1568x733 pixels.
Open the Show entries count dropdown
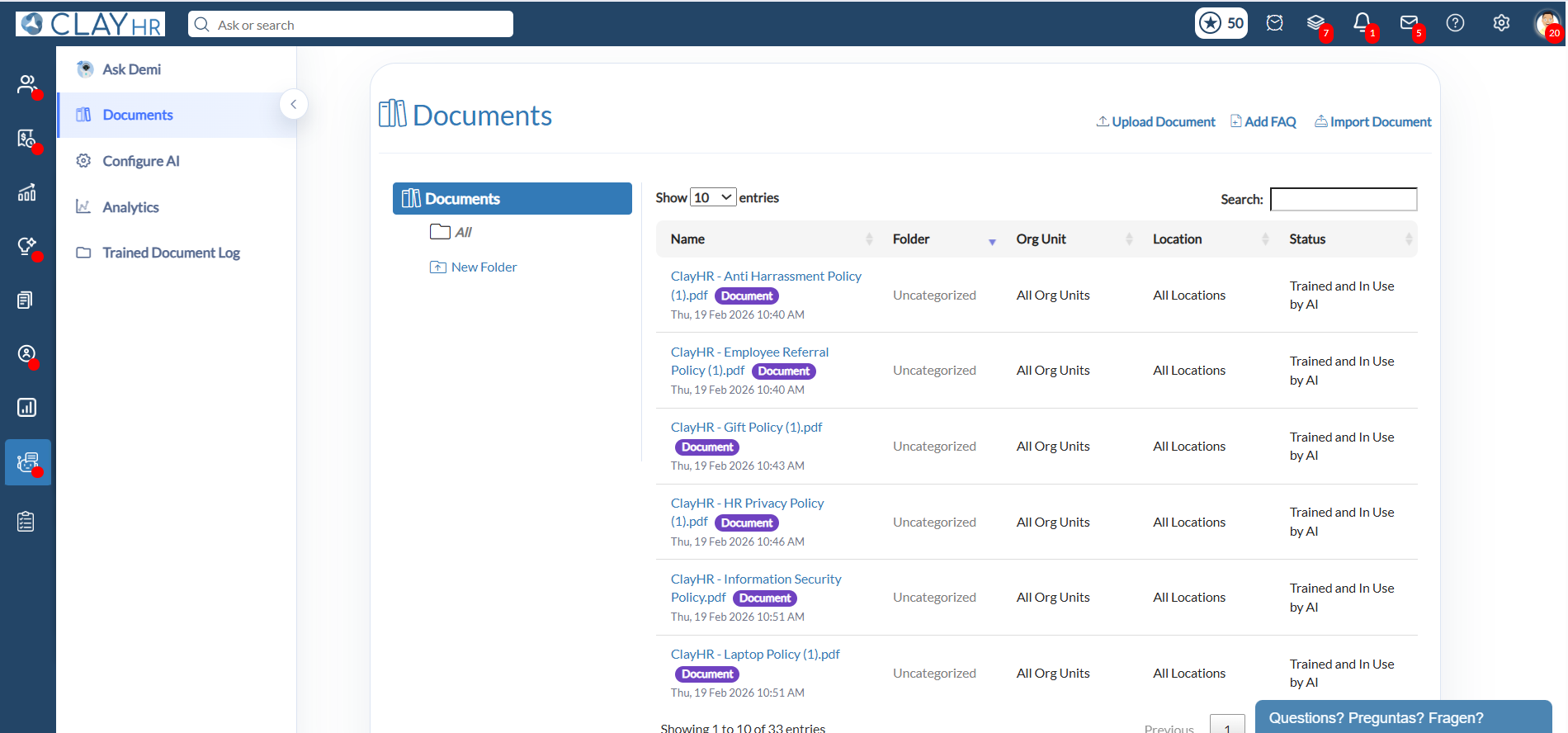713,197
